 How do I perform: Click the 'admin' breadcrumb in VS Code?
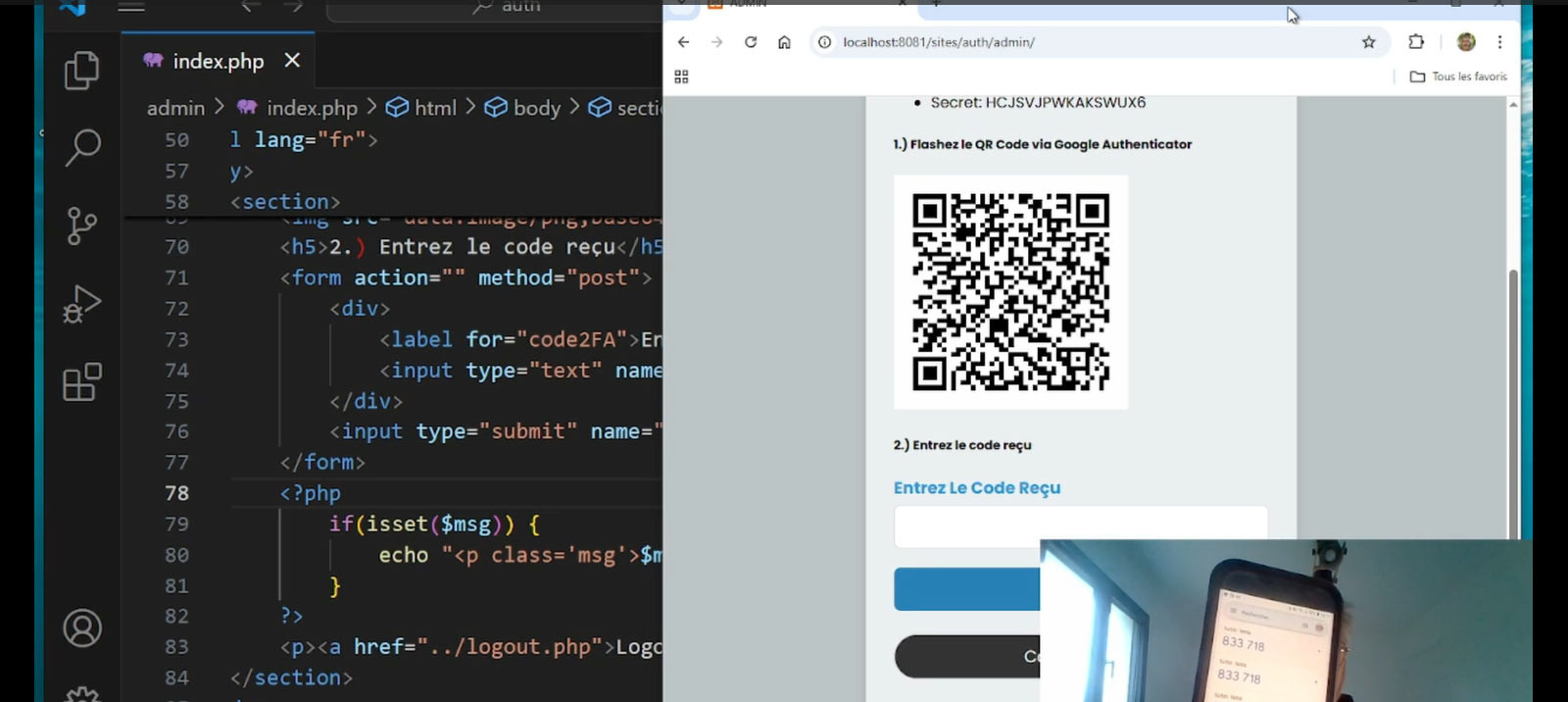(175, 108)
